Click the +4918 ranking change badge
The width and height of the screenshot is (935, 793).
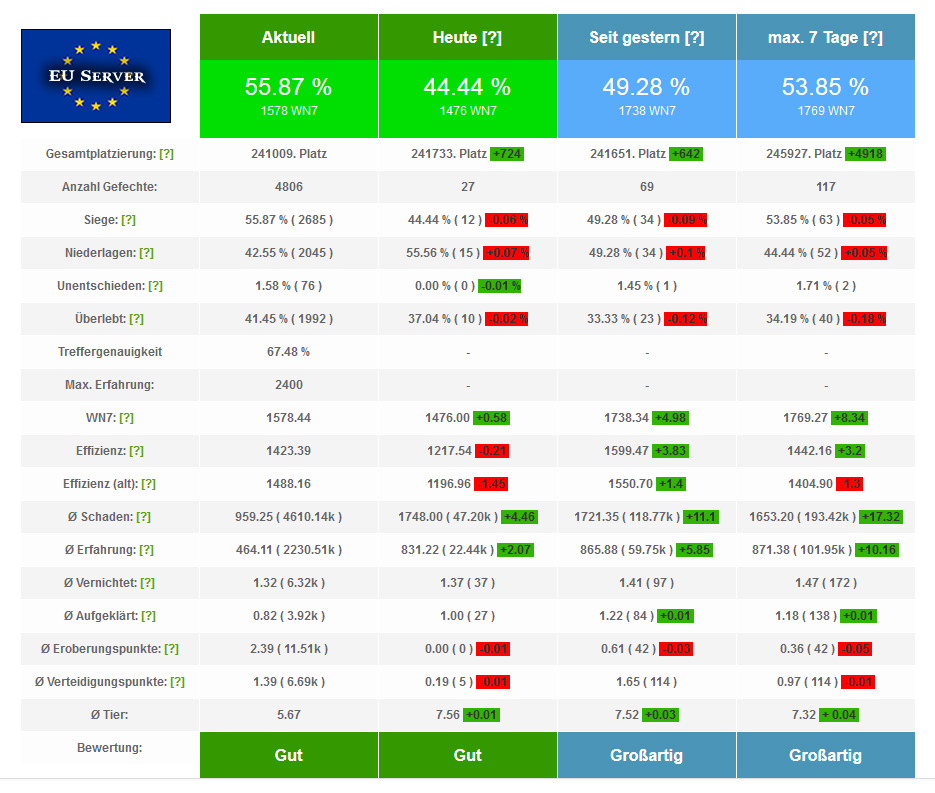point(865,154)
